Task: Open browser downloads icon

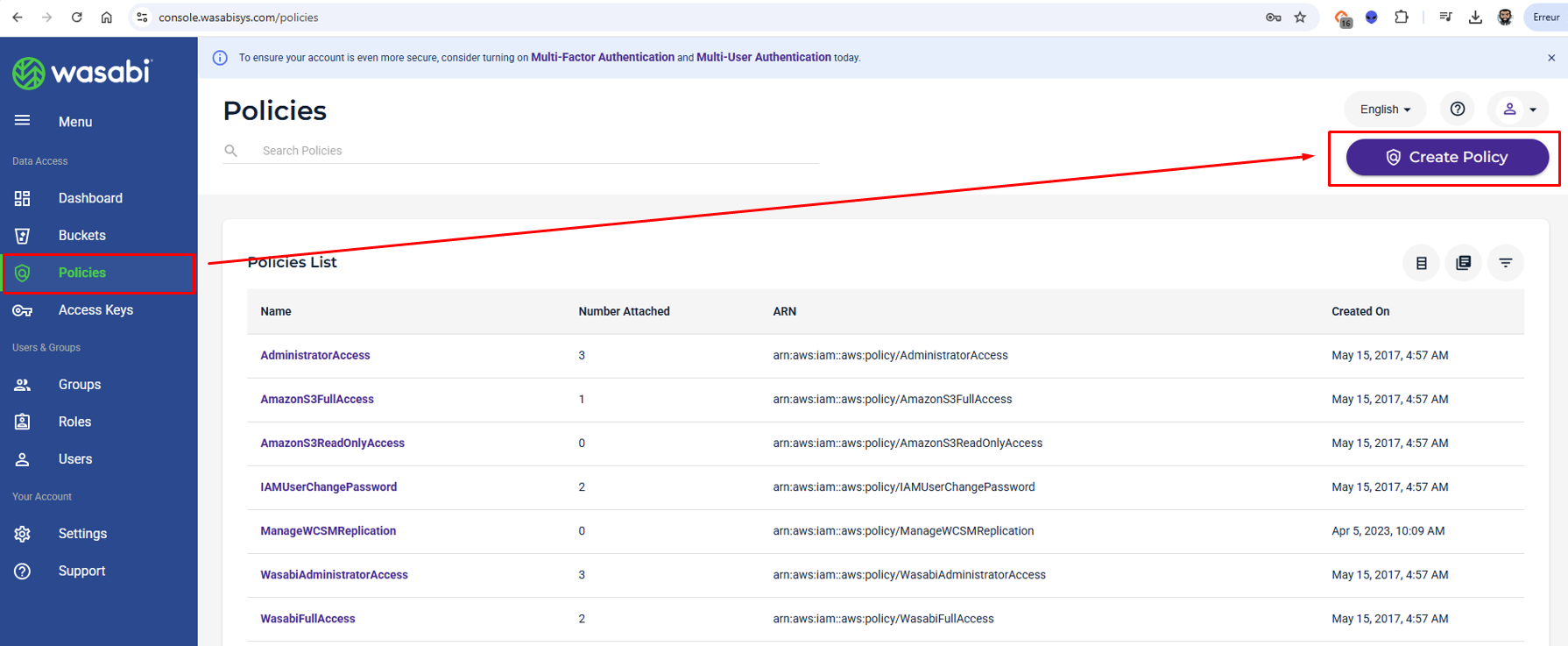Action: (x=1475, y=18)
